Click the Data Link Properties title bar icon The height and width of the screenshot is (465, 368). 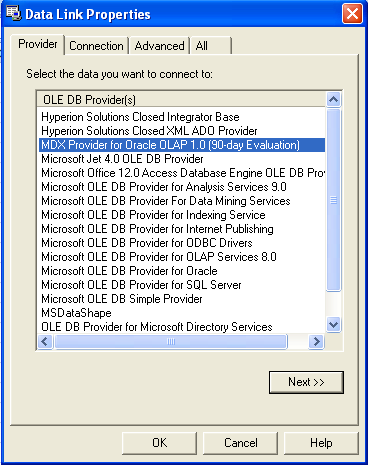click(x=13, y=14)
